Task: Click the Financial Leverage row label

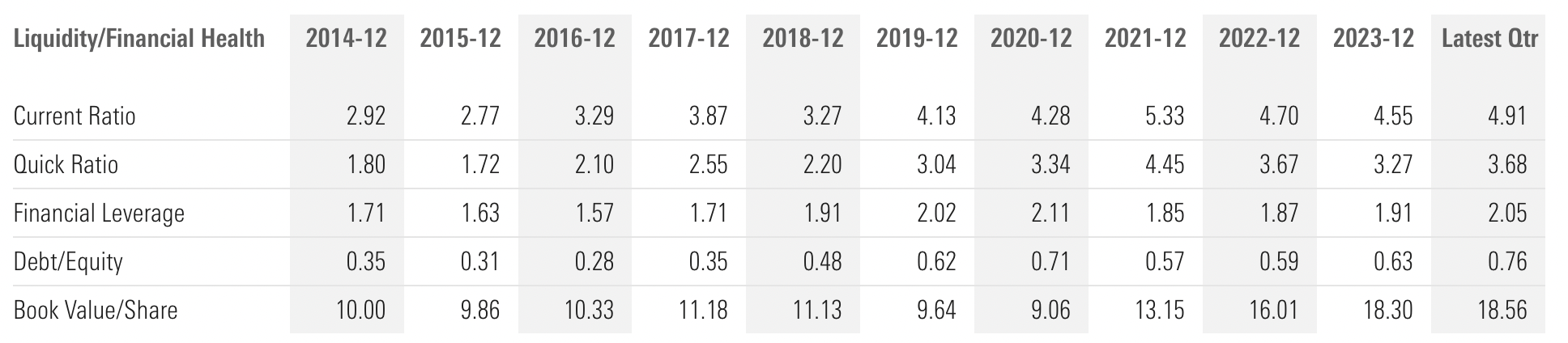Action: 99,213
